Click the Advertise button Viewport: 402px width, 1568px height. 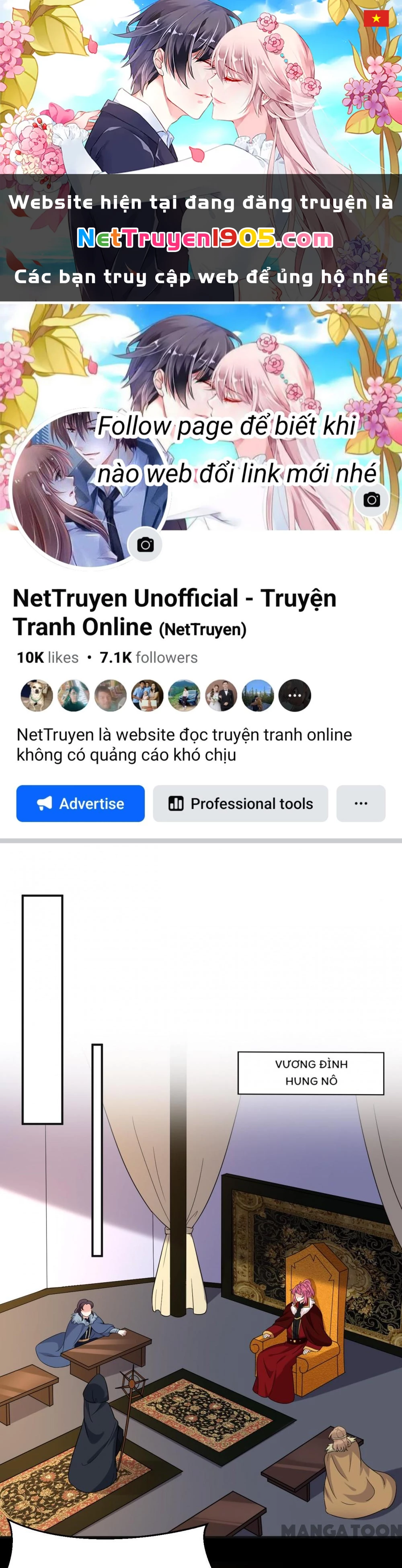tap(80, 803)
